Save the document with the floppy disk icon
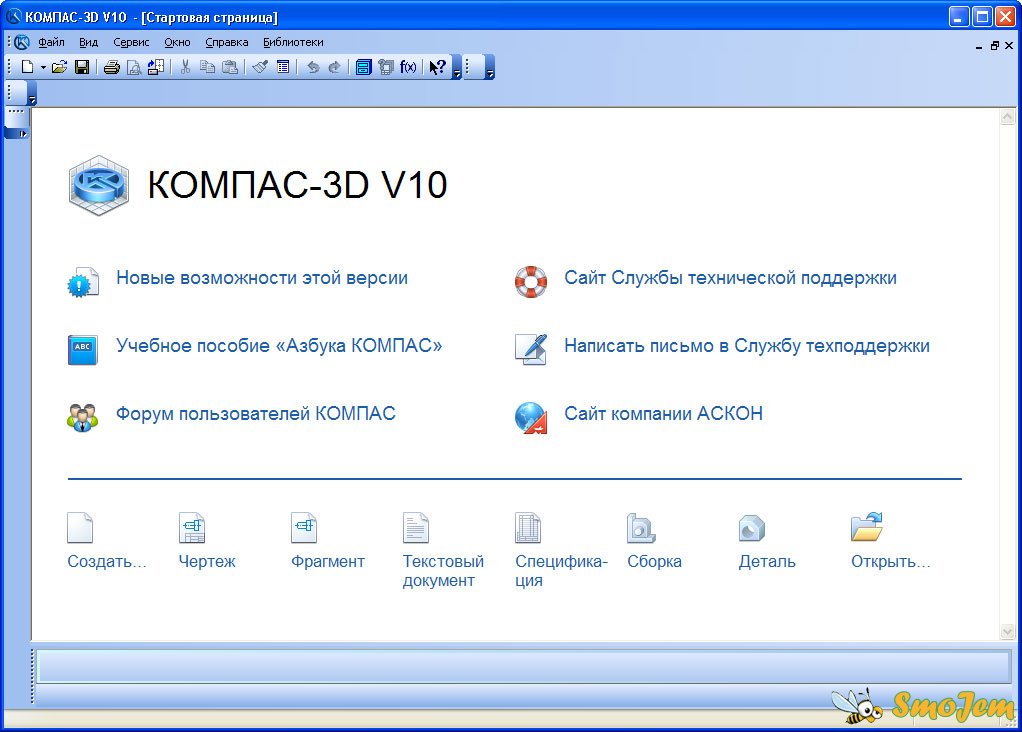 [82, 66]
